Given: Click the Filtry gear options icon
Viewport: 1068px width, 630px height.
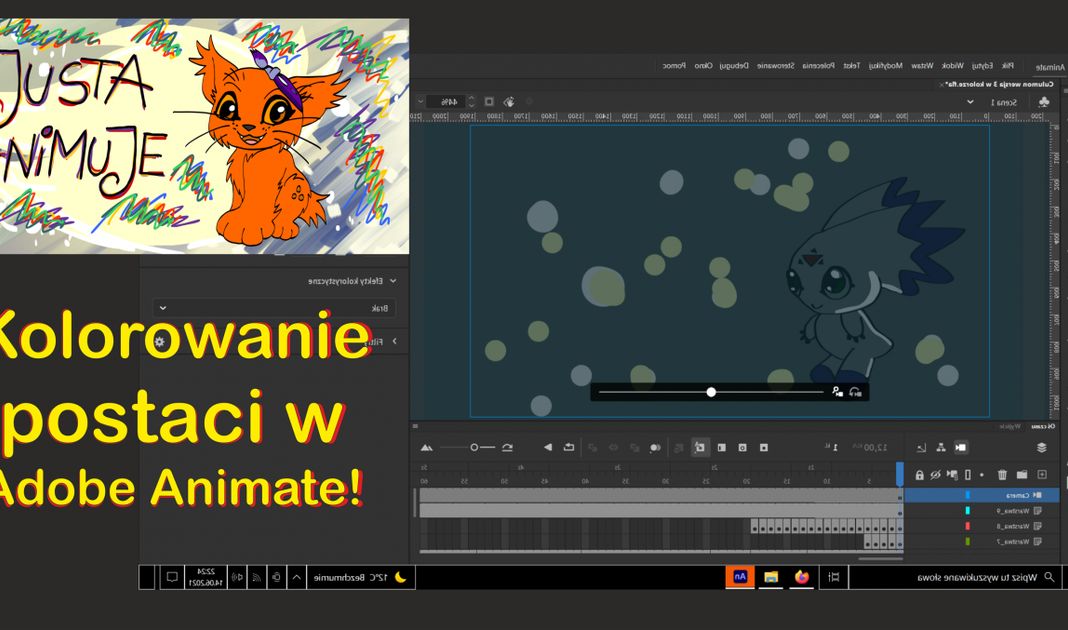Looking at the screenshot, I should [x=159, y=341].
